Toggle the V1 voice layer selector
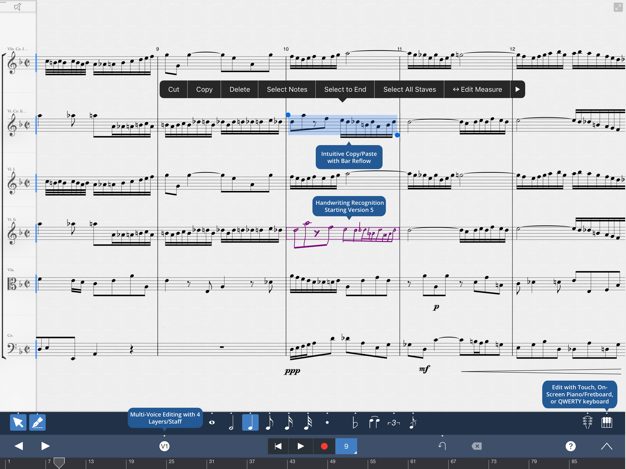 click(165, 446)
